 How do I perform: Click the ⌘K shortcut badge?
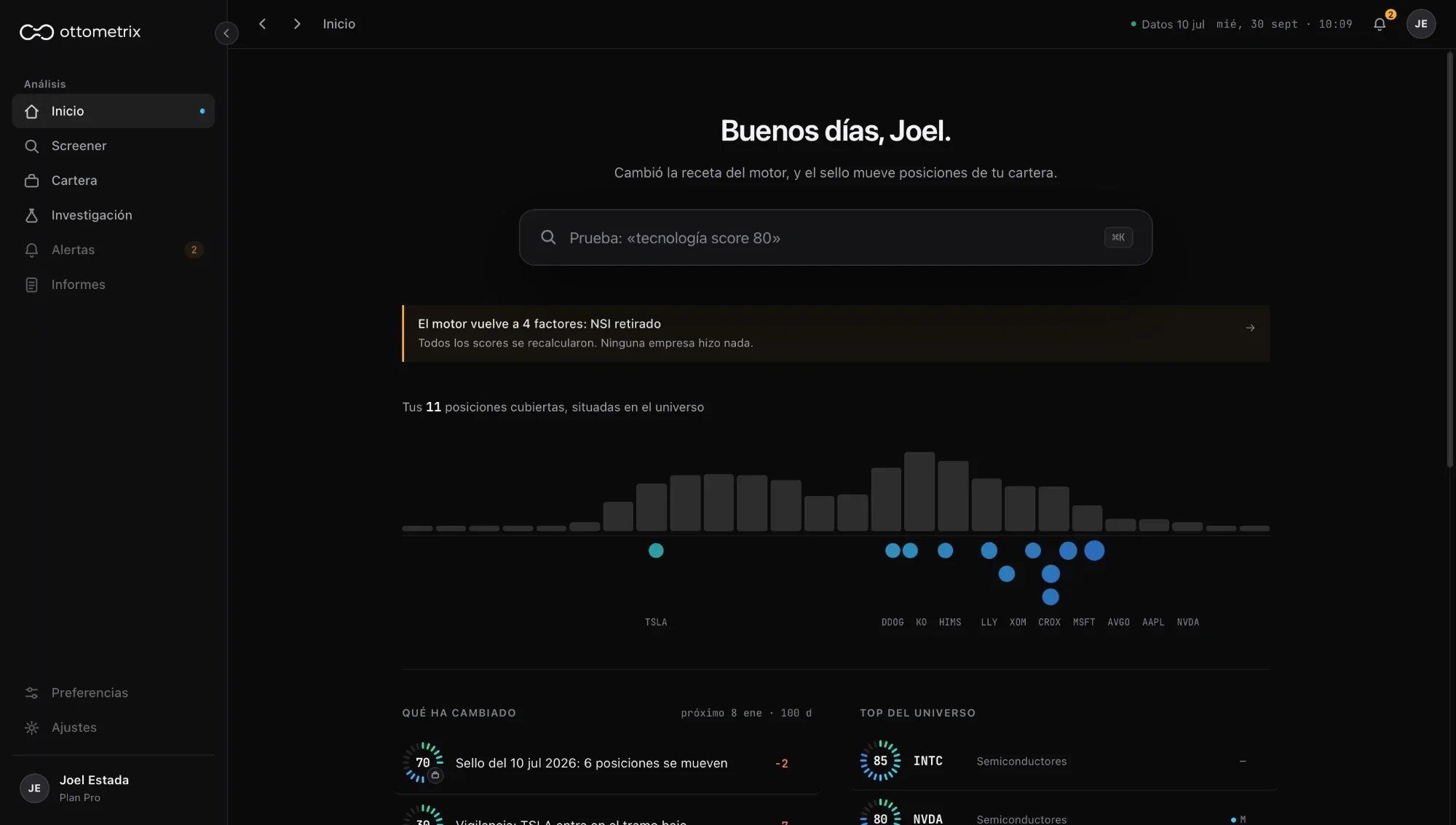point(1118,237)
